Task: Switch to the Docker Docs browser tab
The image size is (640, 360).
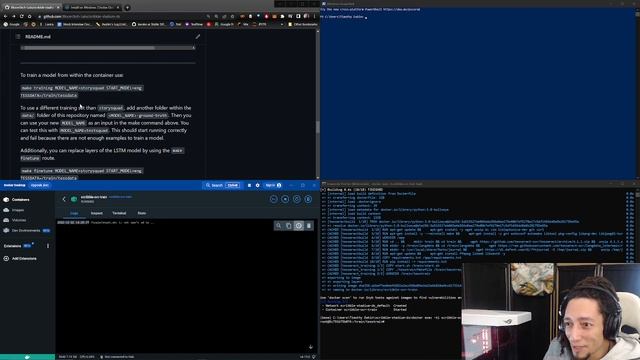Action: click(x=92, y=7)
